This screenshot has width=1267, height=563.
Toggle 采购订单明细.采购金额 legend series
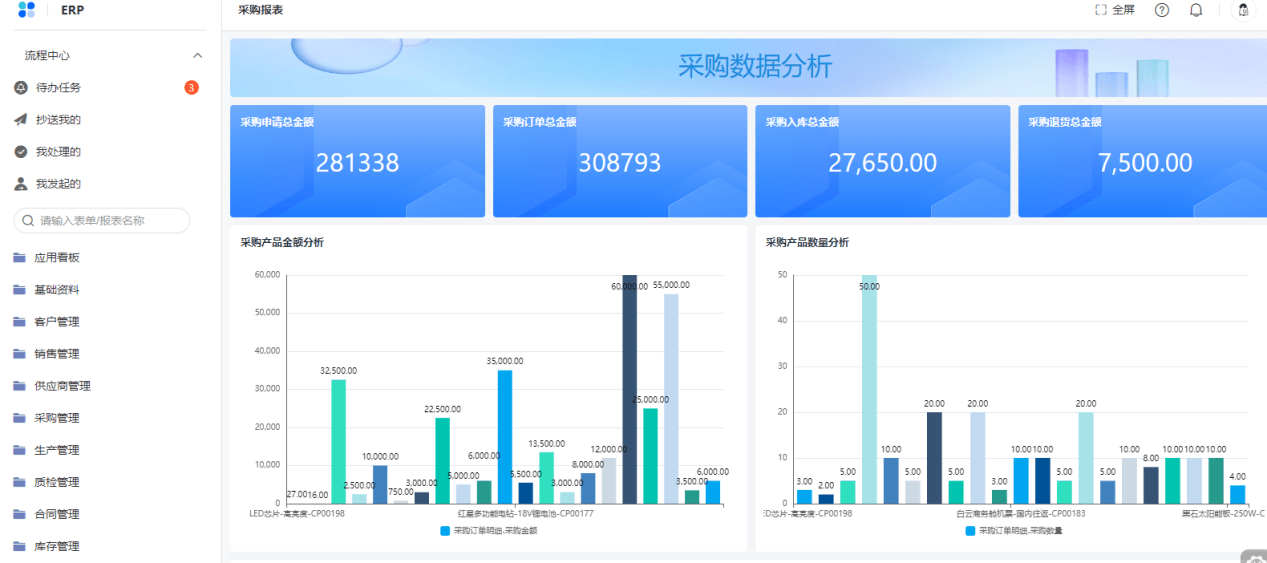click(488, 531)
